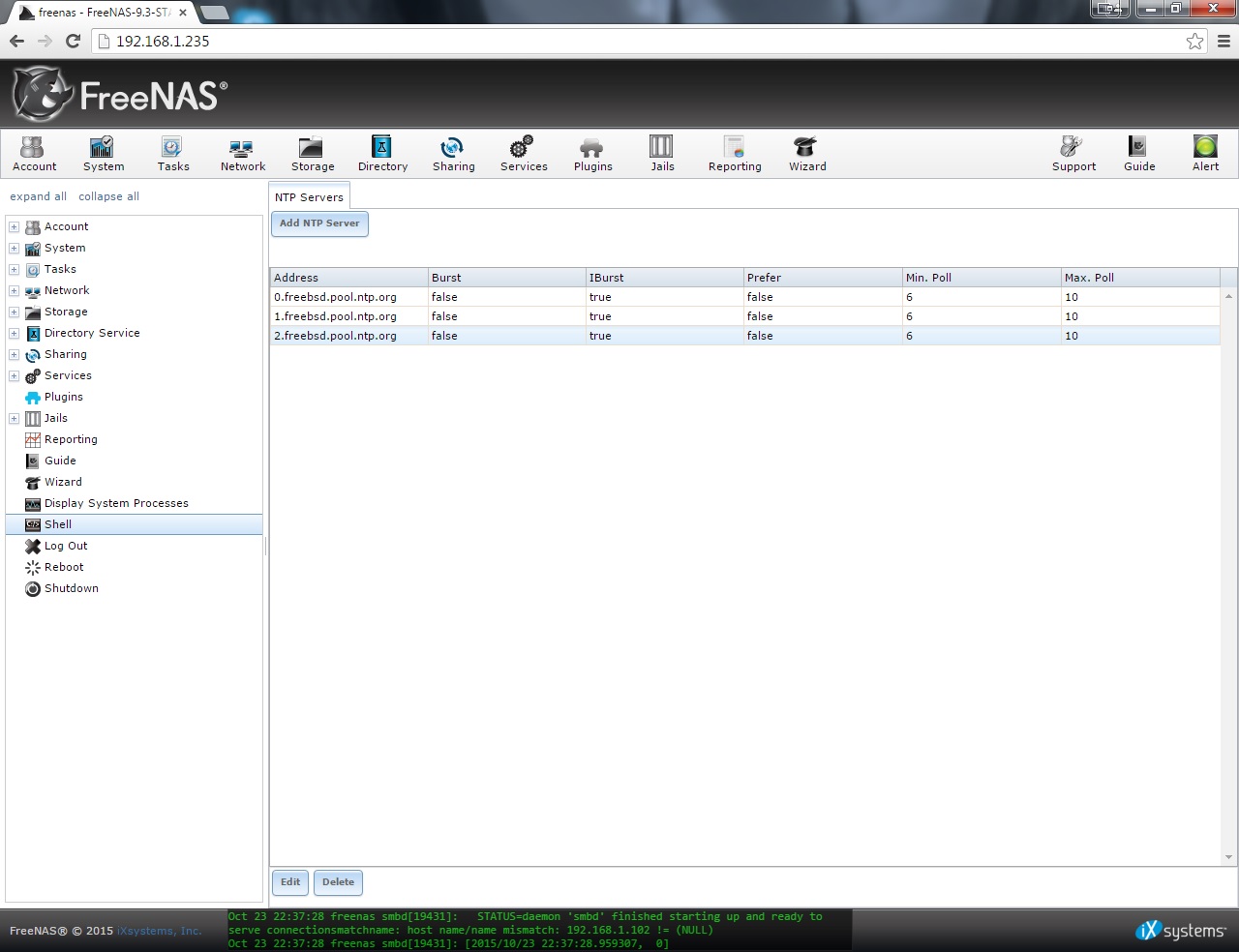1239x952 pixels.
Task: Go back in browser history
Action: (16, 41)
